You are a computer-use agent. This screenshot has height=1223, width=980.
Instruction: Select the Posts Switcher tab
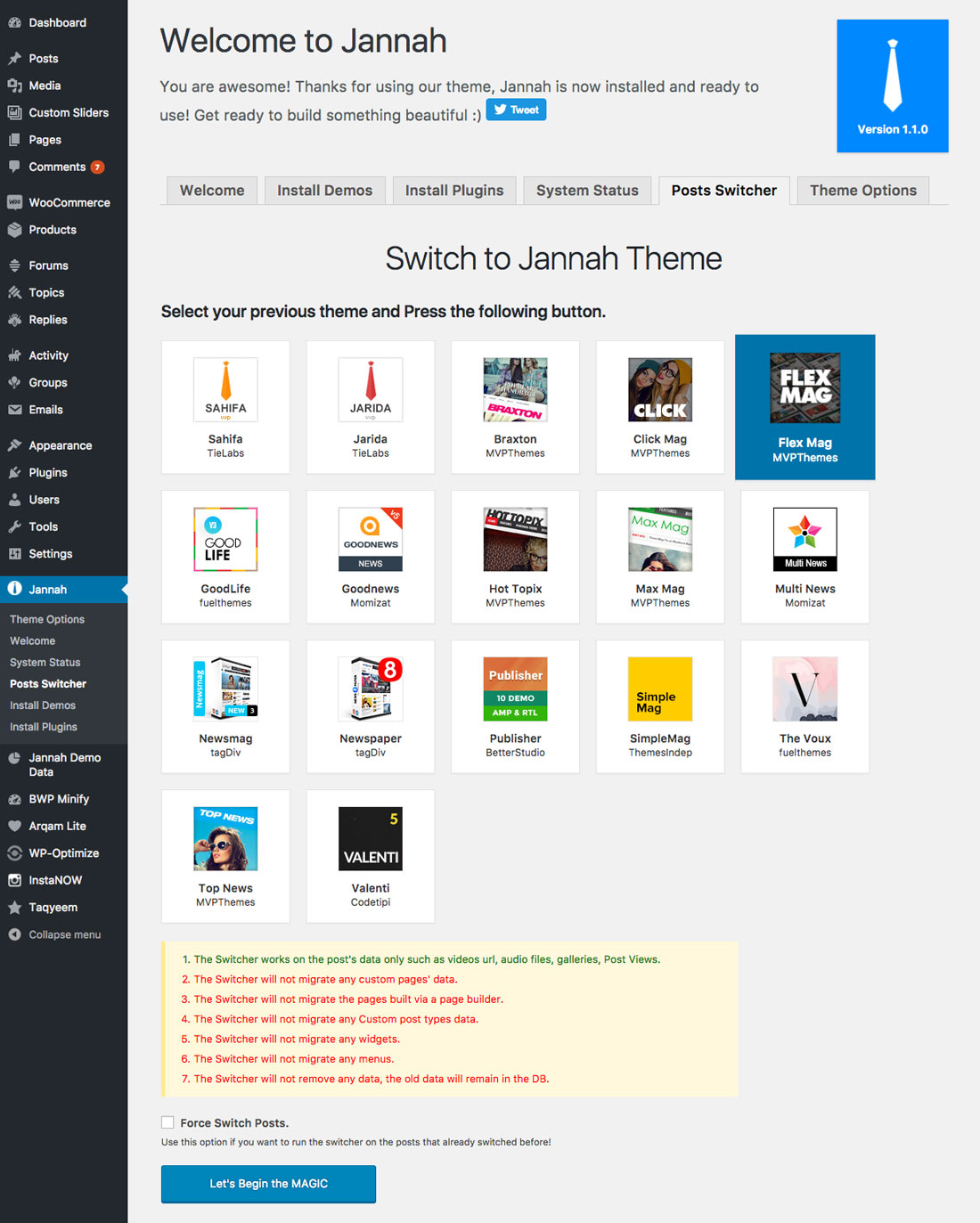[724, 191]
